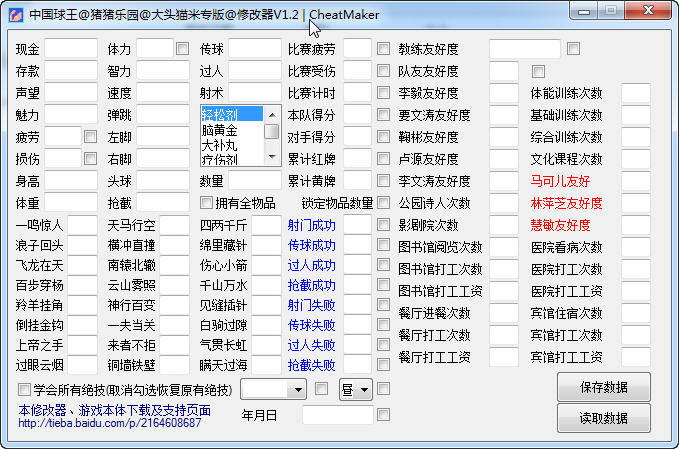Click the 马可儿友好 input field
The image size is (679, 449).
[x=636, y=181]
